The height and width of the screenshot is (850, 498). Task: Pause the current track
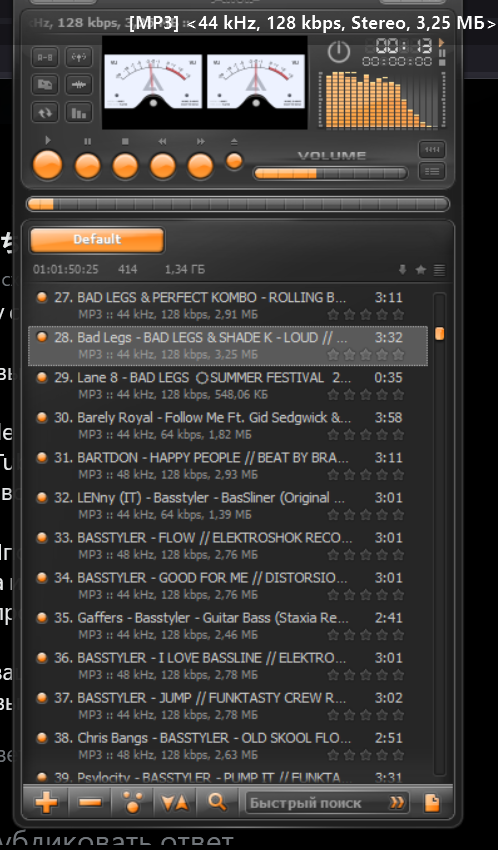(x=88, y=166)
